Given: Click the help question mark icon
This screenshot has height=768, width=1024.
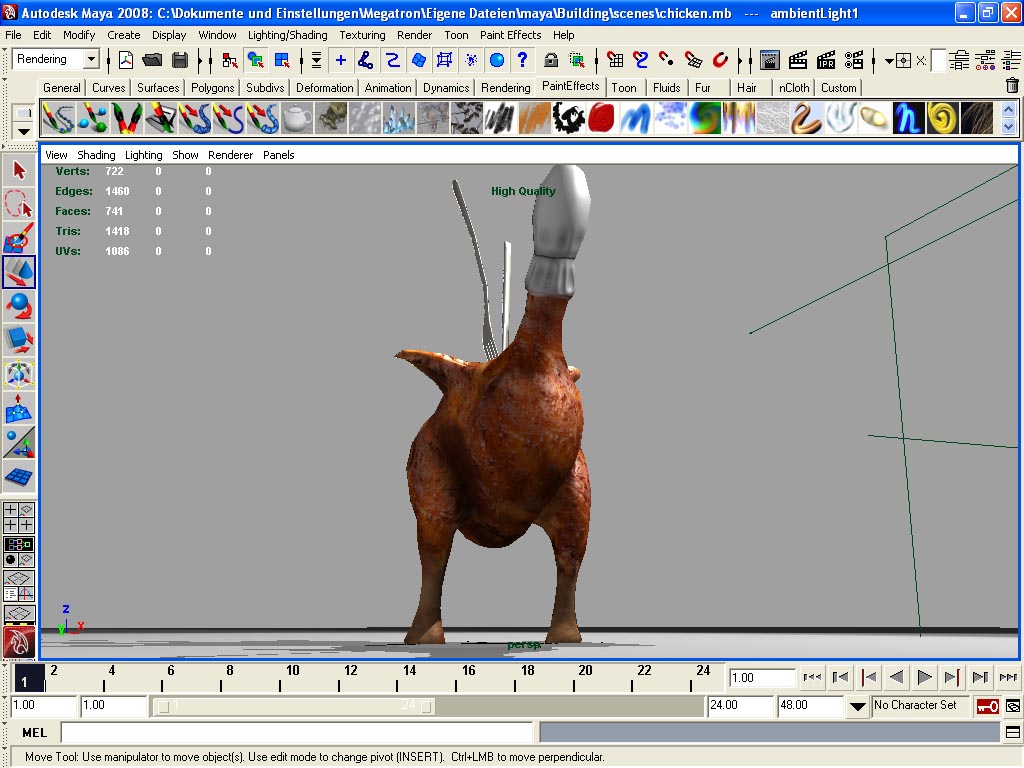Looking at the screenshot, I should pyautogui.click(x=522, y=60).
